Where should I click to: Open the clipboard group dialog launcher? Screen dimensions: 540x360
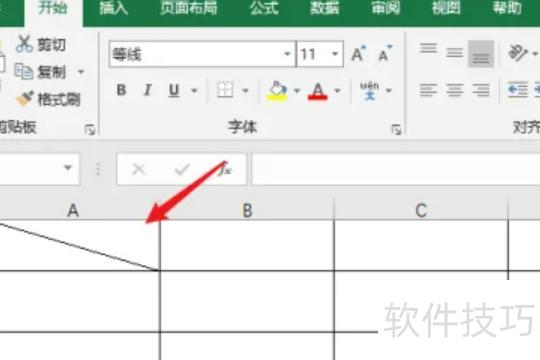90,130
